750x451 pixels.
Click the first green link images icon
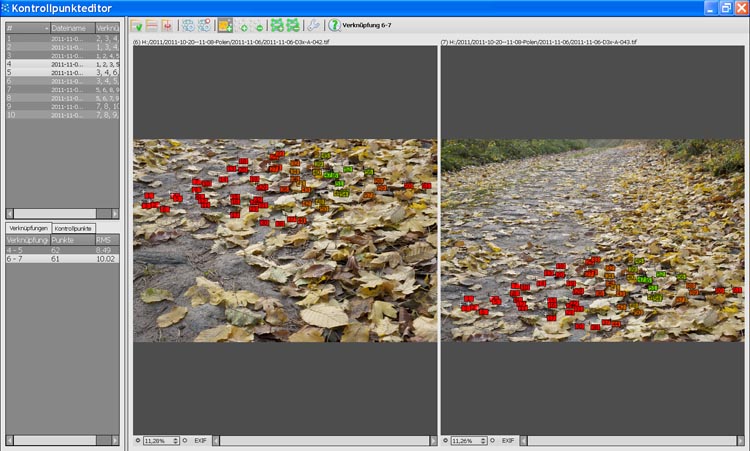277,25
